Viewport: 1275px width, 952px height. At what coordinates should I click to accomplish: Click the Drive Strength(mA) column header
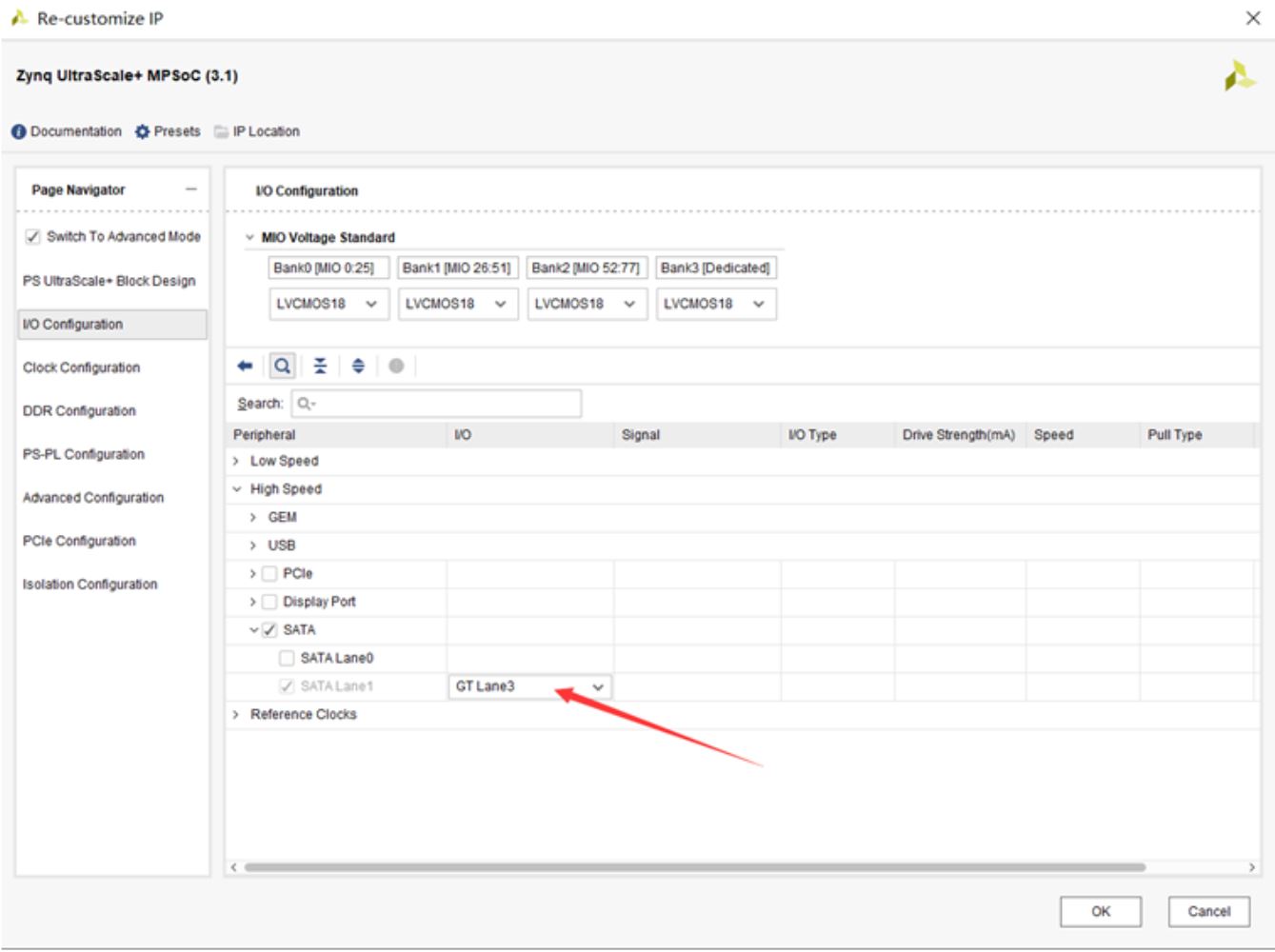tap(960, 435)
